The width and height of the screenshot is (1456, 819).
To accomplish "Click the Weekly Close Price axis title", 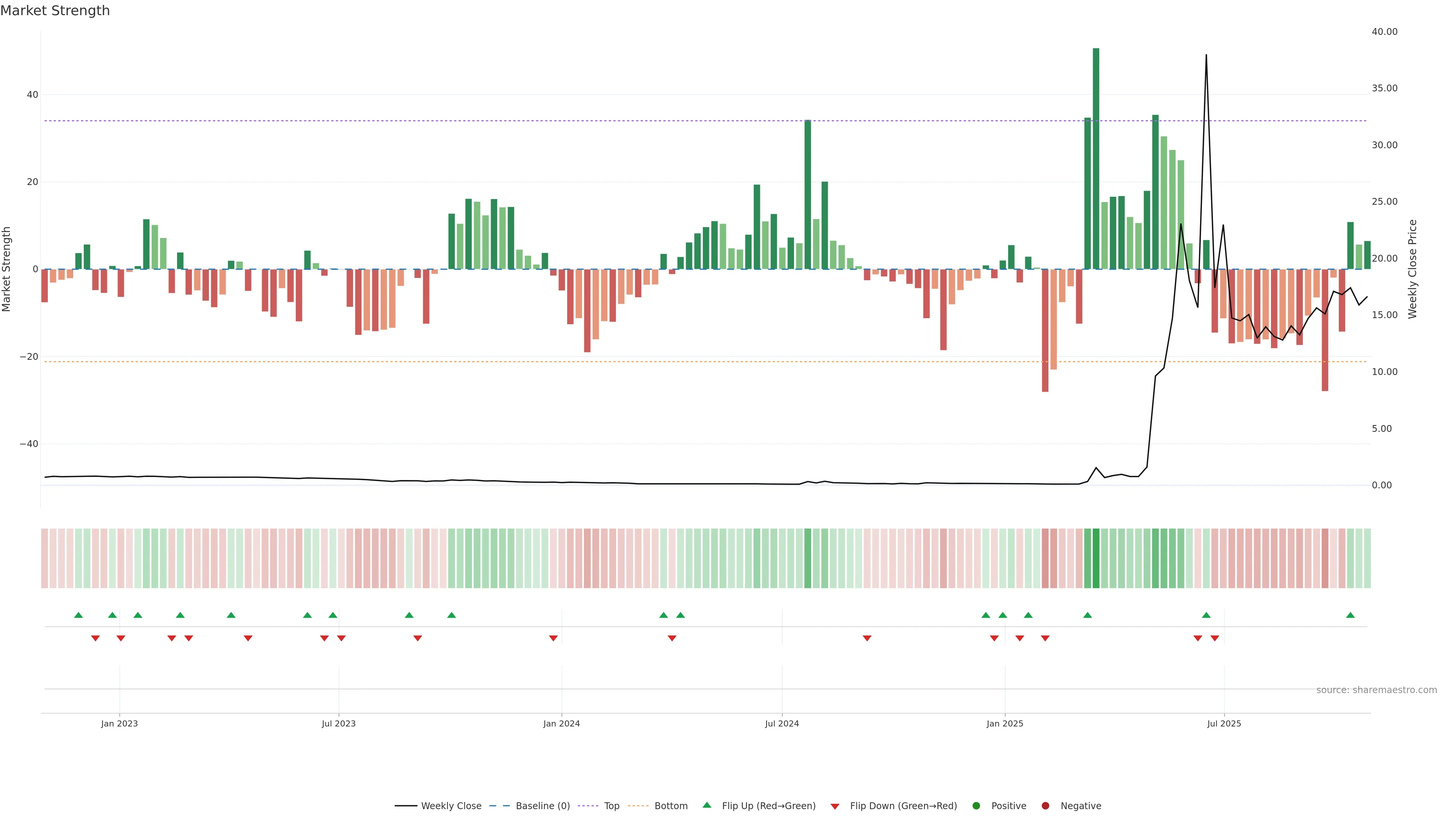I will tap(1412, 269).
